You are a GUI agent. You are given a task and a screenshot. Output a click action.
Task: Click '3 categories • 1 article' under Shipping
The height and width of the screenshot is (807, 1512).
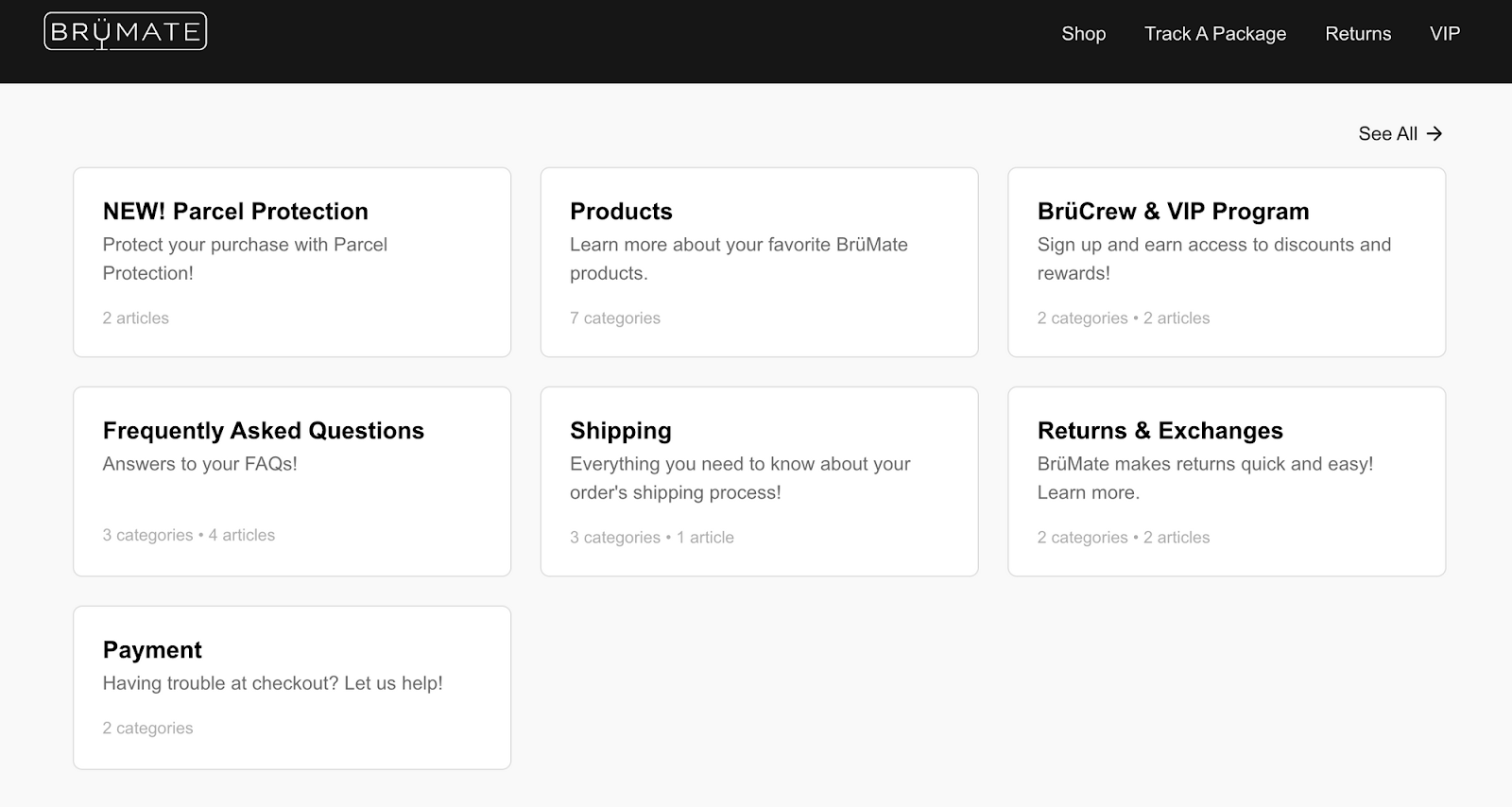(652, 538)
